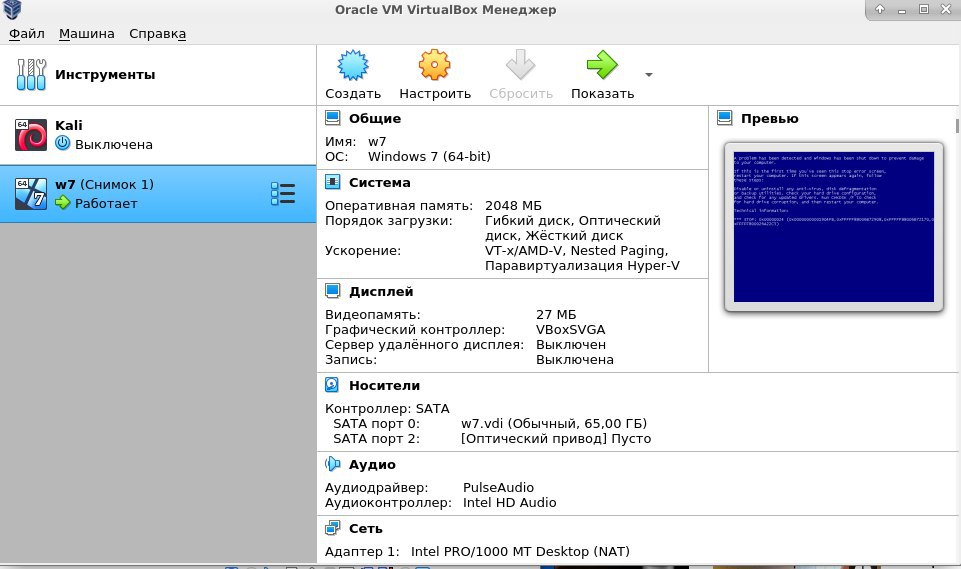The width and height of the screenshot is (961, 569).
Task: Click the 27 МБ video memory value
Action: point(556,315)
